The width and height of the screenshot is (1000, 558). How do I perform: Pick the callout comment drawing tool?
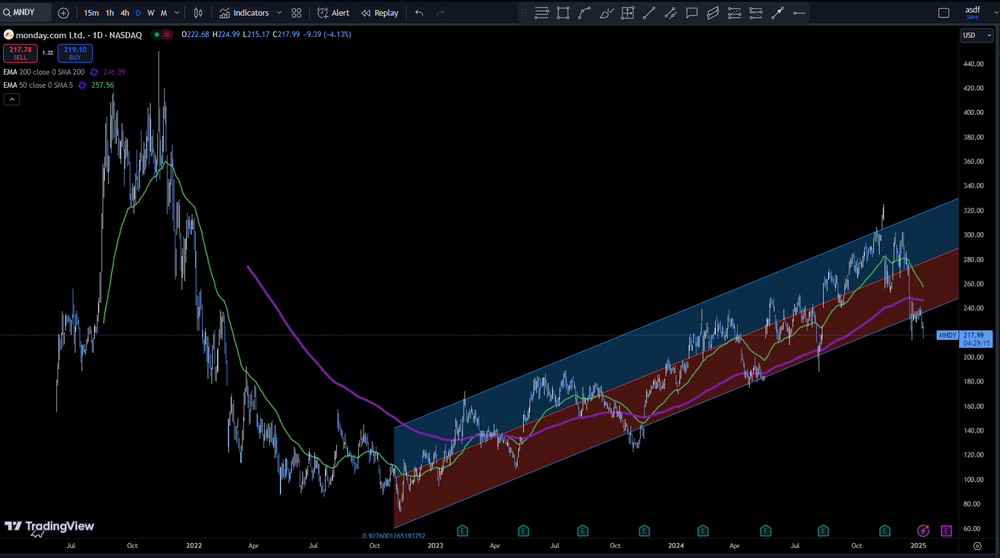pyautogui.click(x=691, y=13)
